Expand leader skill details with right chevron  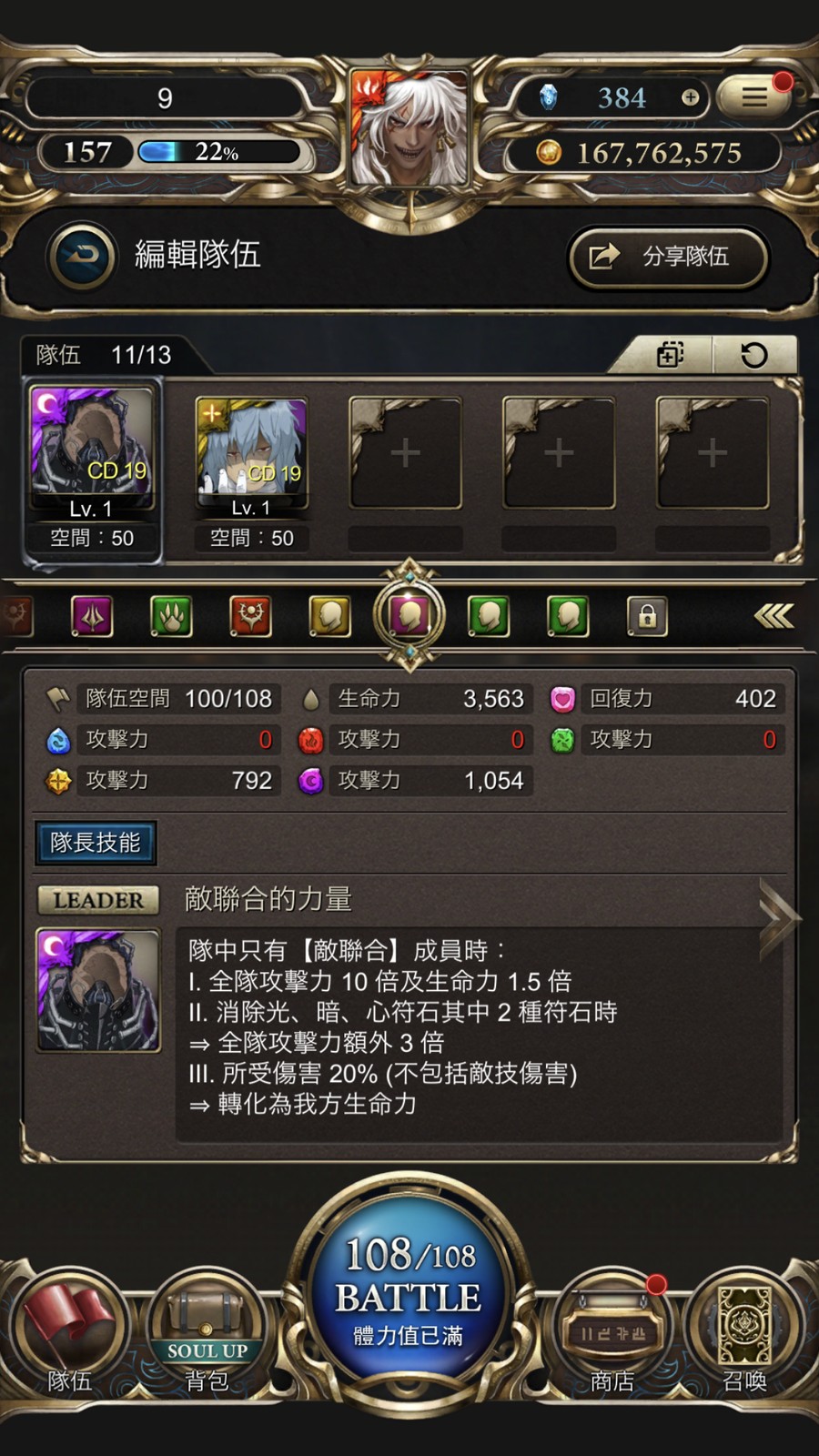click(778, 917)
